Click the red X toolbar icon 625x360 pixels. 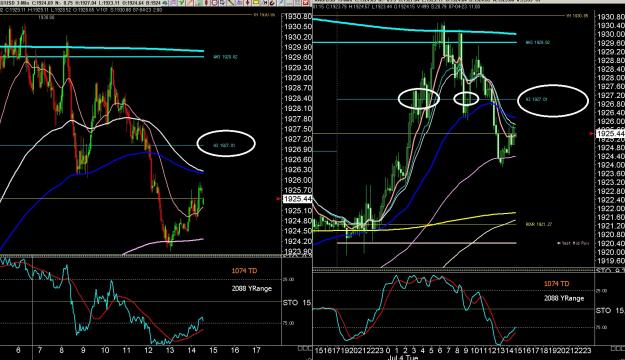pyautogui.click(x=306, y=2)
